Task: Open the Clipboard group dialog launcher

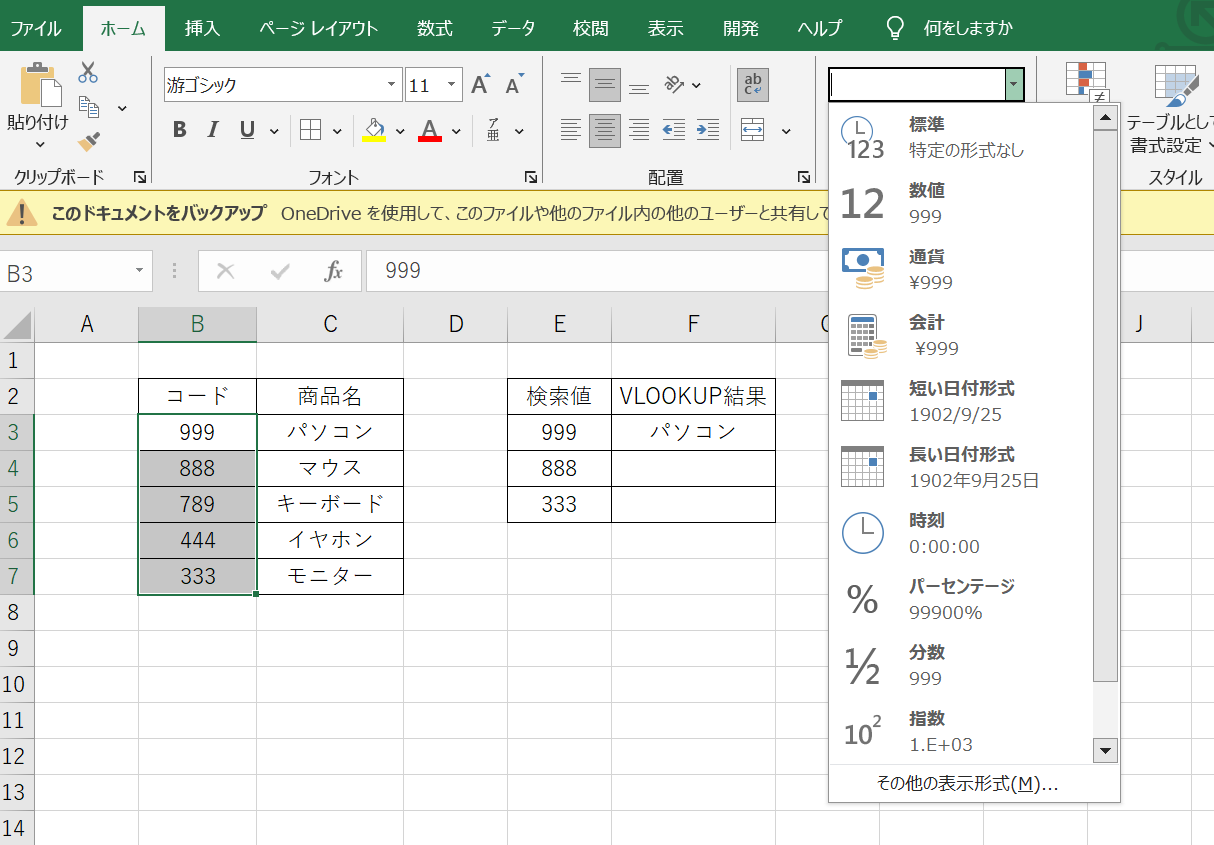Action: 140,177
